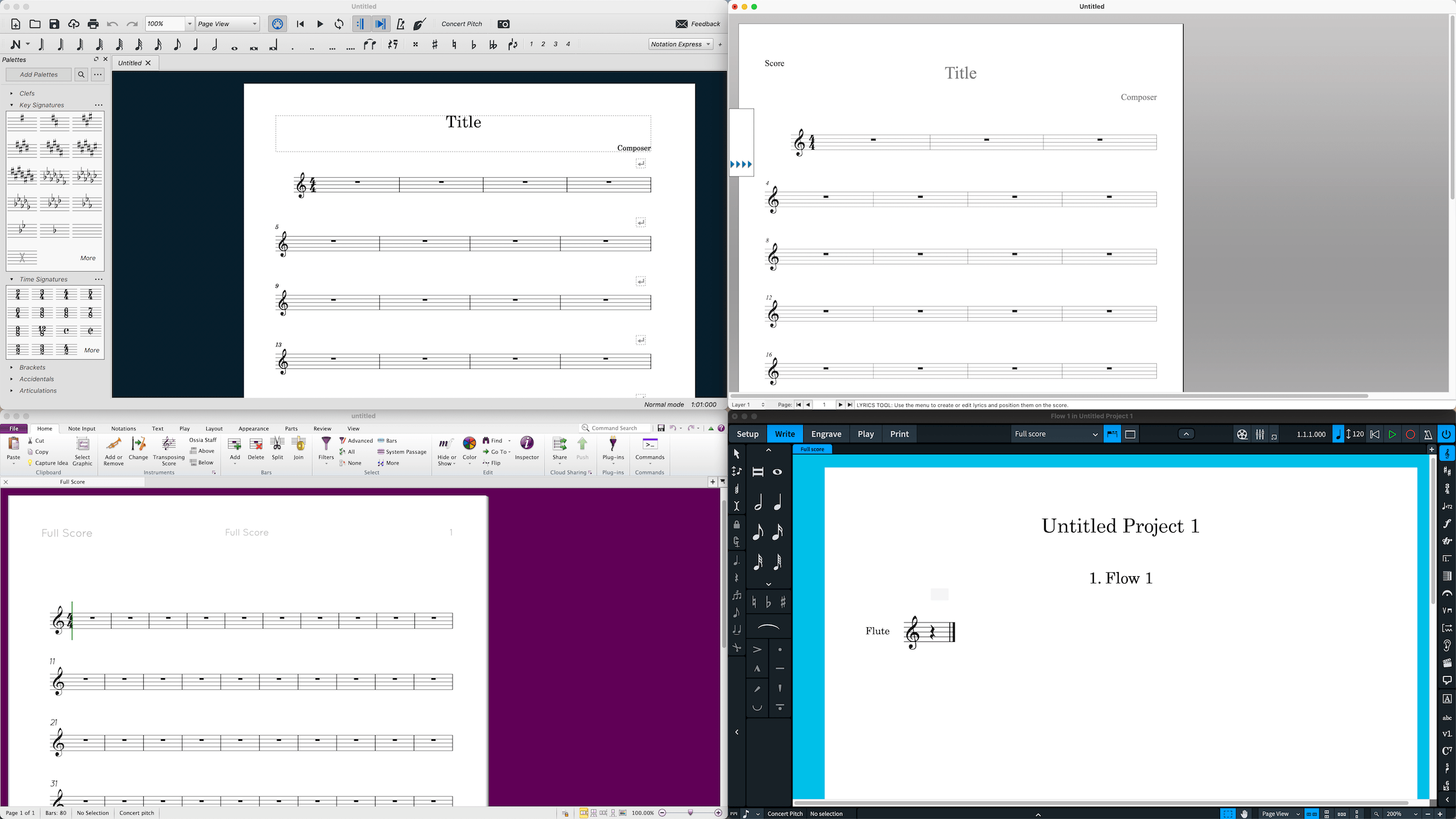This screenshot has height=819, width=1456.
Task: Click the Command Search field
Action: pyautogui.click(x=614, y=428)
